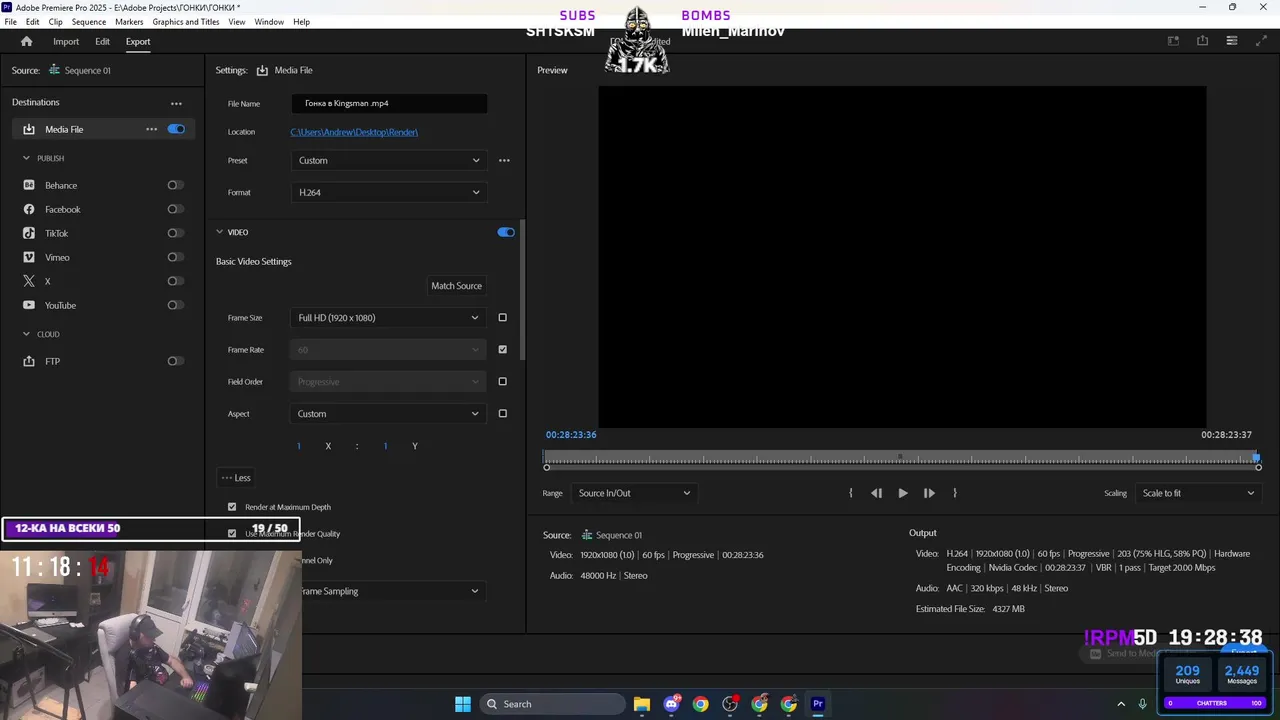Open the File menu

(x=11, y=22)
